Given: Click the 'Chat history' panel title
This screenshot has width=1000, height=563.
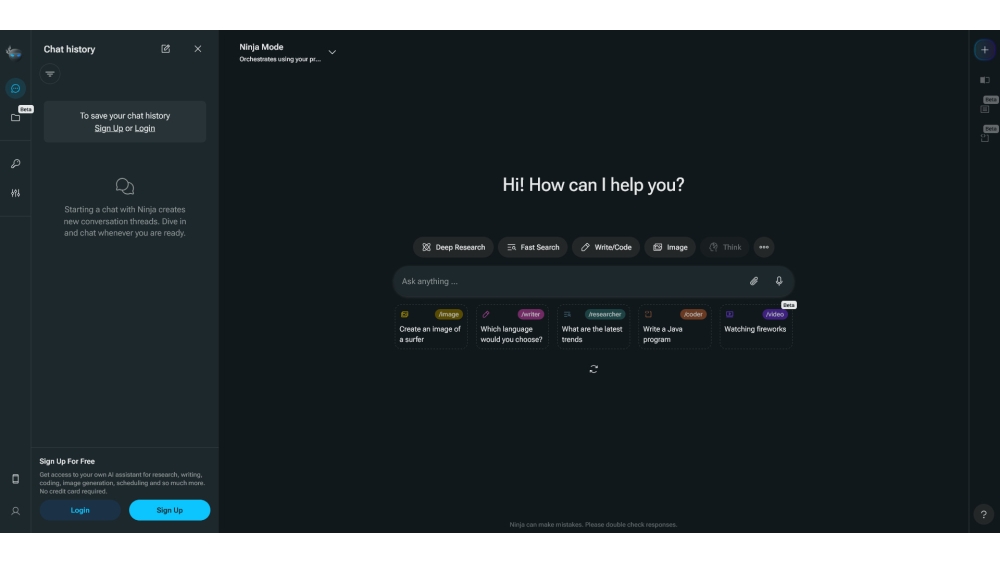Looking at the screenshot, I should 69,49.
